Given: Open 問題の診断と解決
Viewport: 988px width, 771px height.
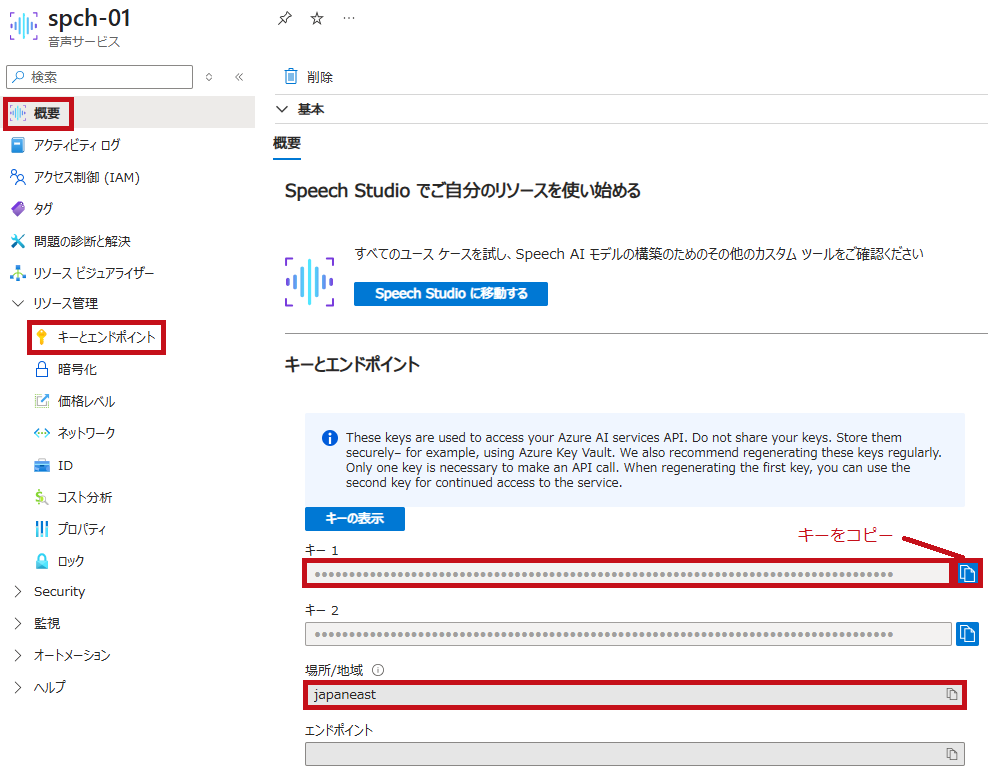Looking at the screenshot, I should 82,241.
